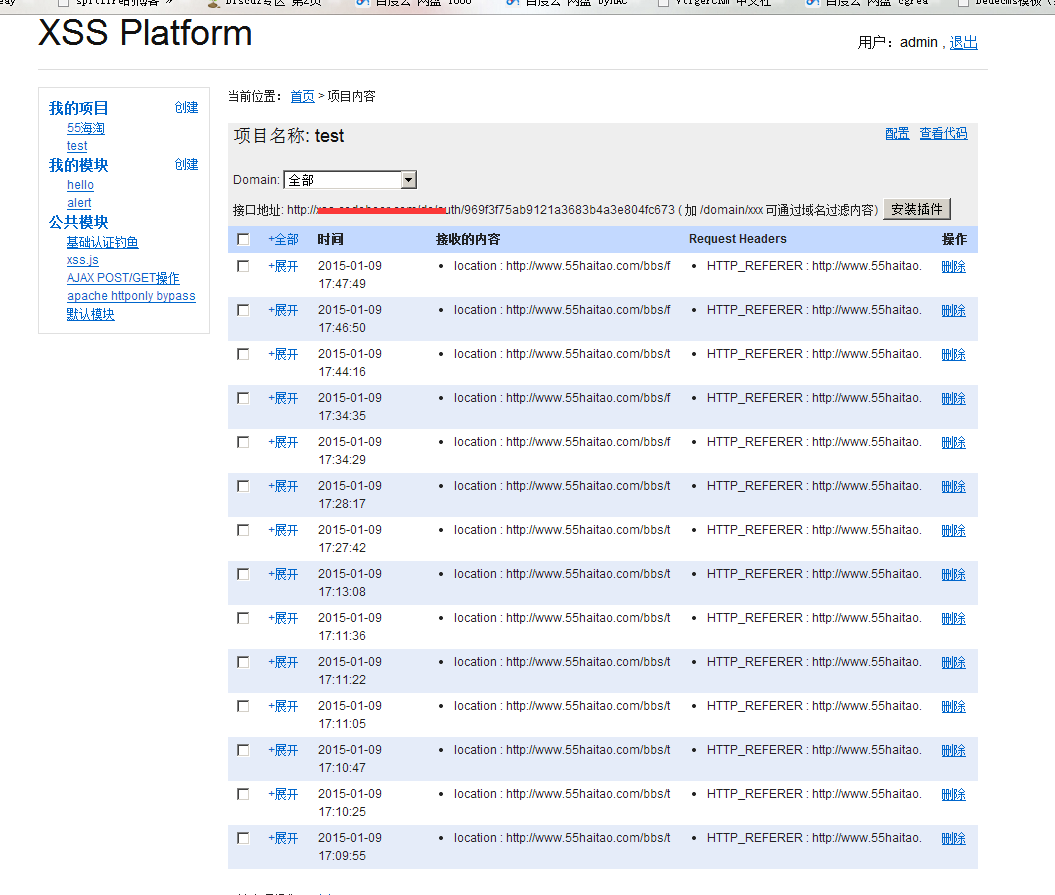Viewport: 1055px width, 895px height.
Task: Expand the 17:10:25 record details
Action: pos(283,794)
